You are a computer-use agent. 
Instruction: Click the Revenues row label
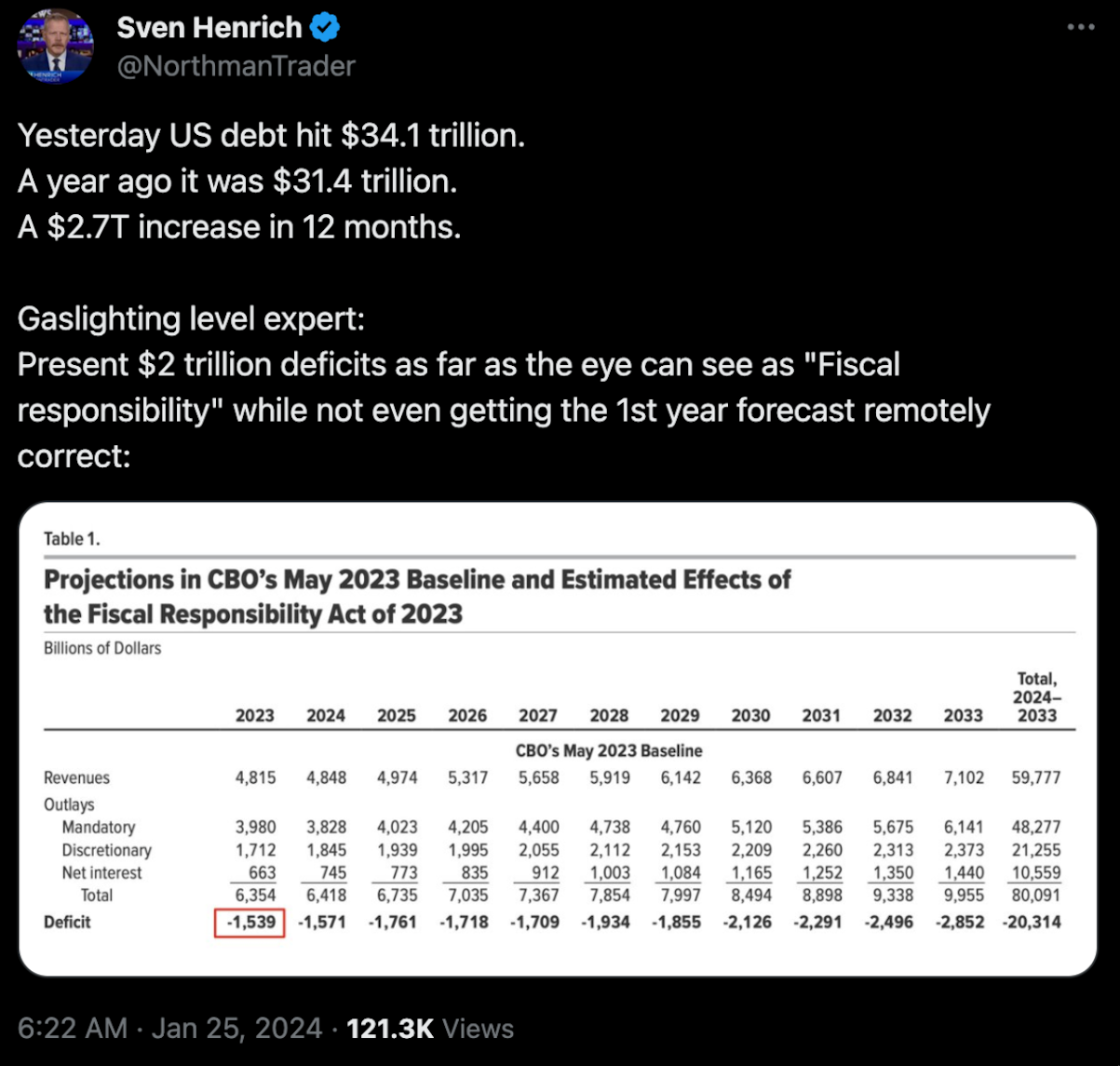(x=76, y=778)
